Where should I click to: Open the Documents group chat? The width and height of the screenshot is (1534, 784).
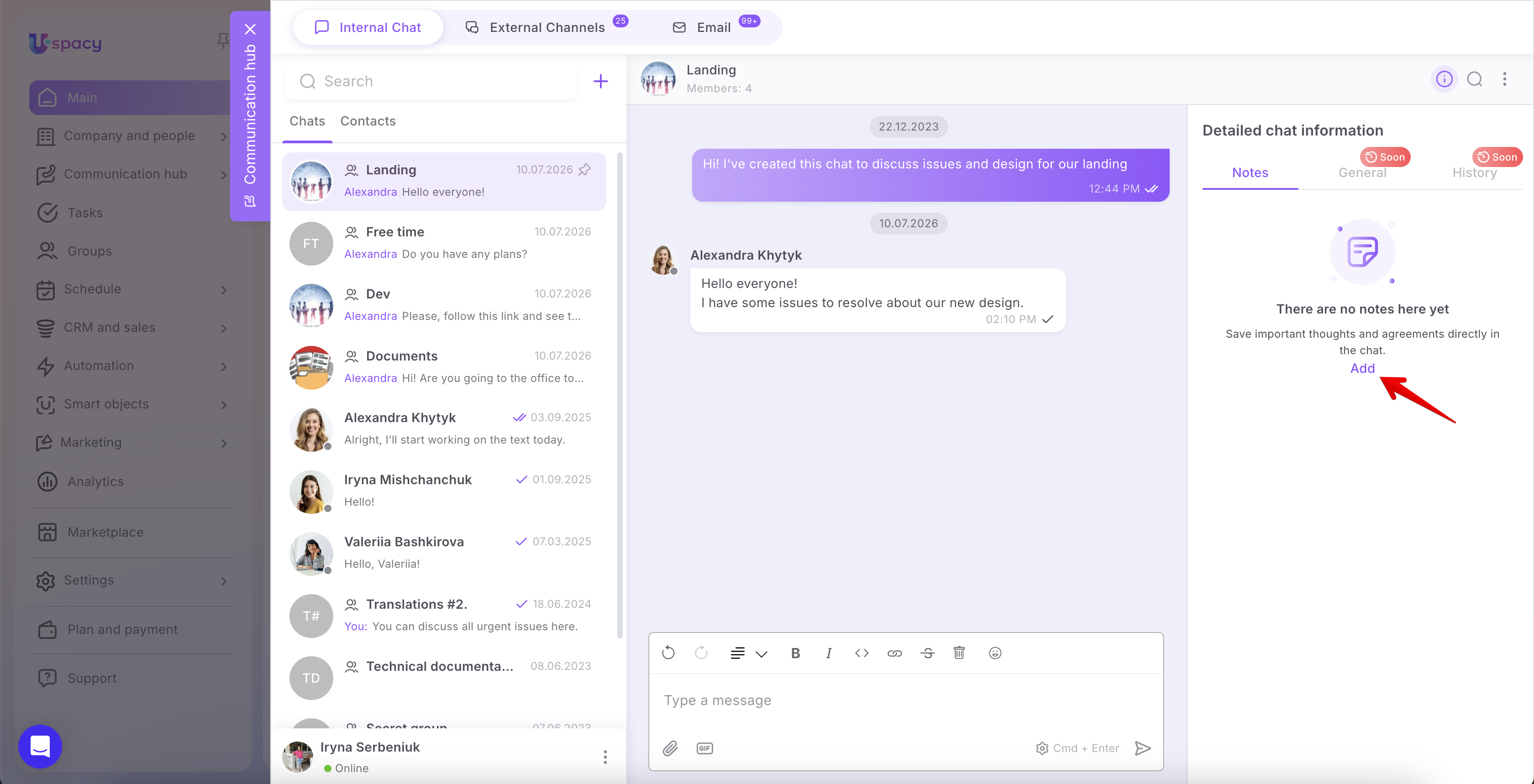[444, 367]
